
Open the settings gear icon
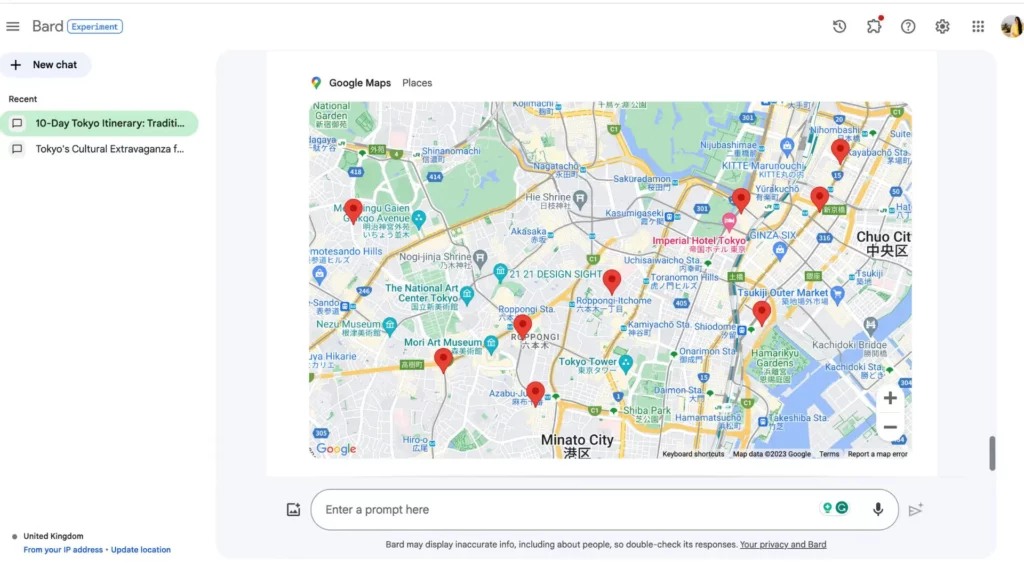(x=942, y=27)
